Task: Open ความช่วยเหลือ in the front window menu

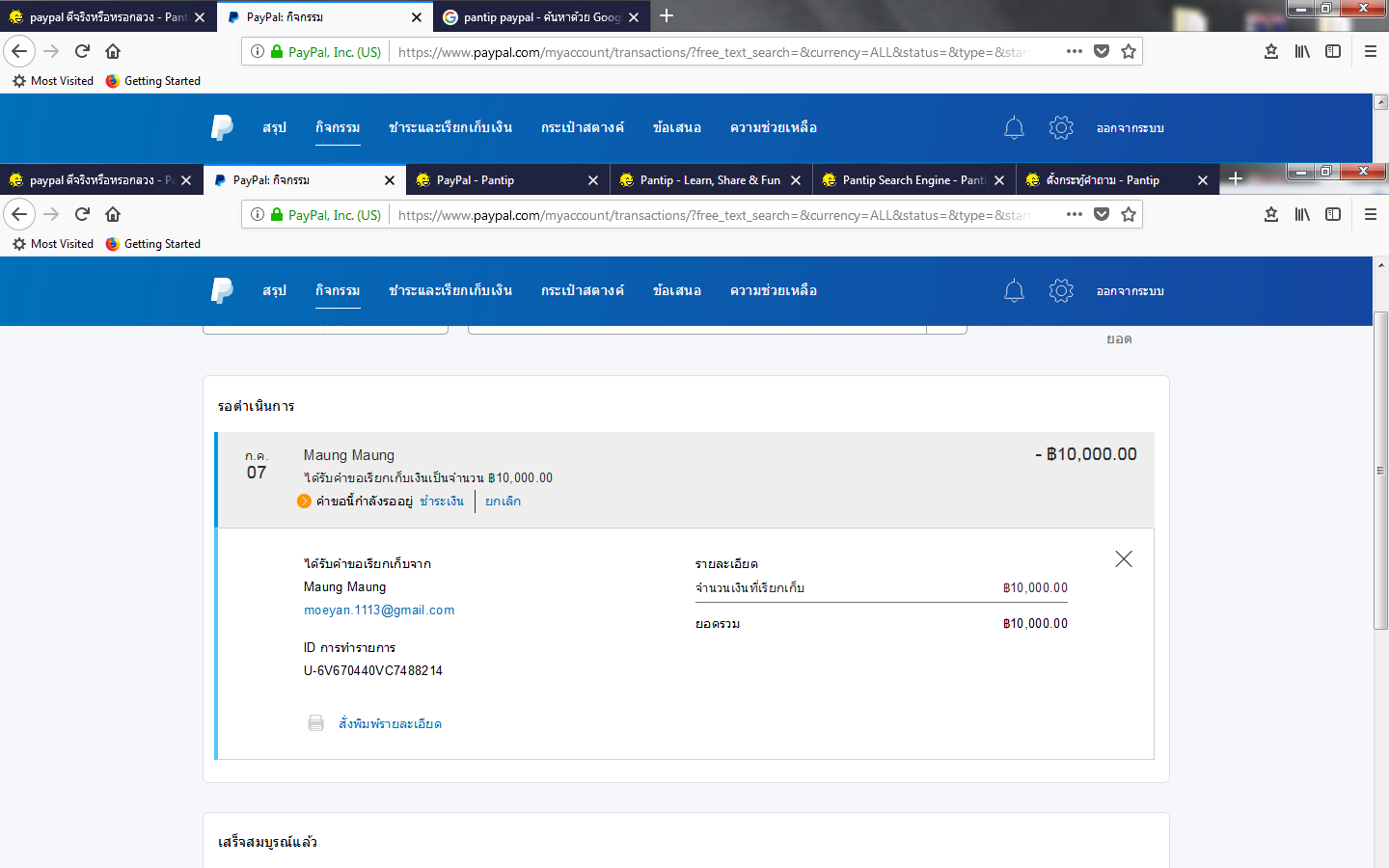Action: coord(774,290)
